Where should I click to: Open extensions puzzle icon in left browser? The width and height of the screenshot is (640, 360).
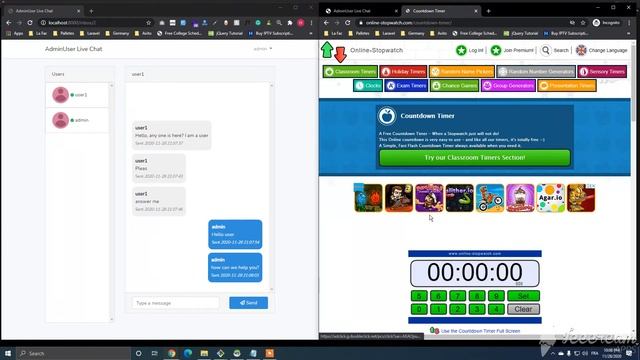(x=290, y=23)
